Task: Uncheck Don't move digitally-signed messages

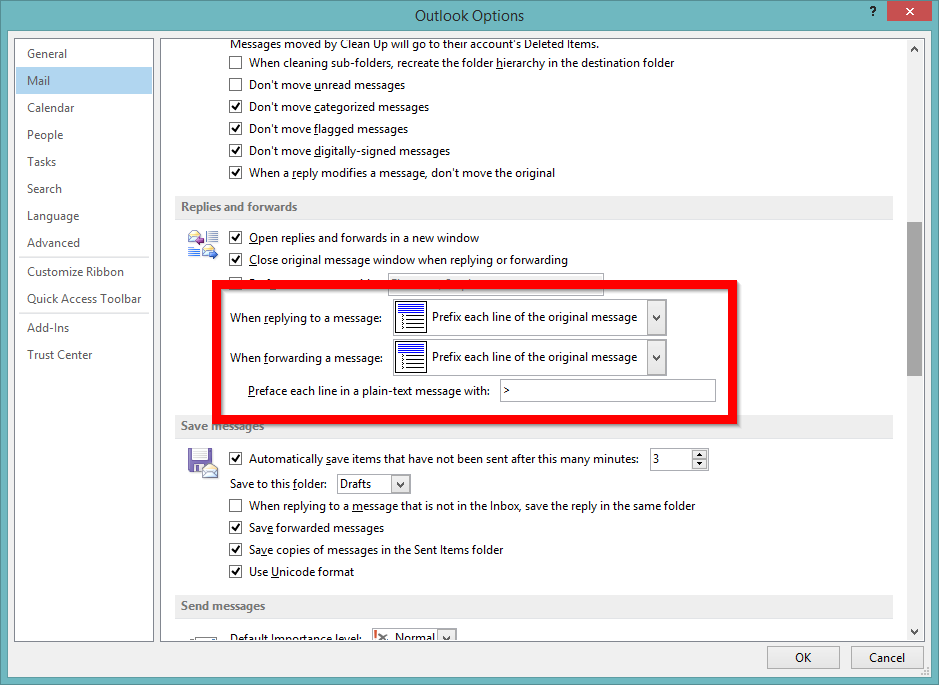Action: [236, 151]
